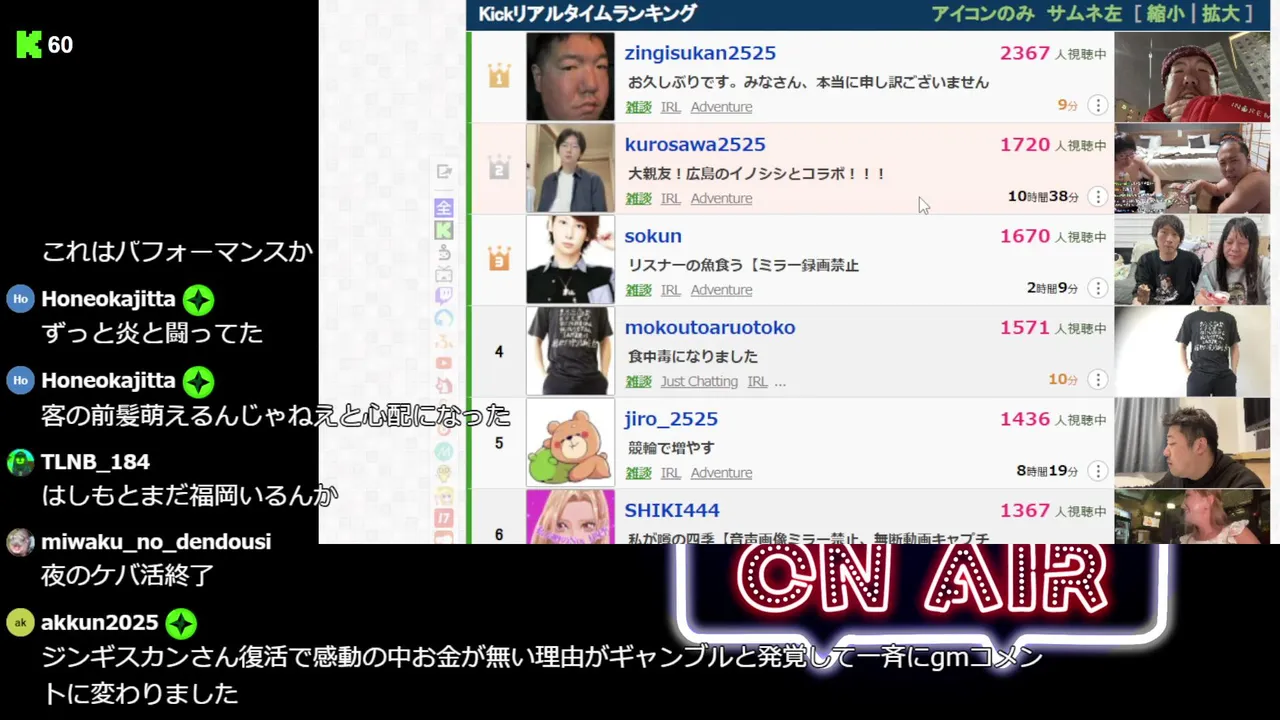Open the external-link icon above the site filter sidebar
The image size is (1280, 720).
pos(444,172)
